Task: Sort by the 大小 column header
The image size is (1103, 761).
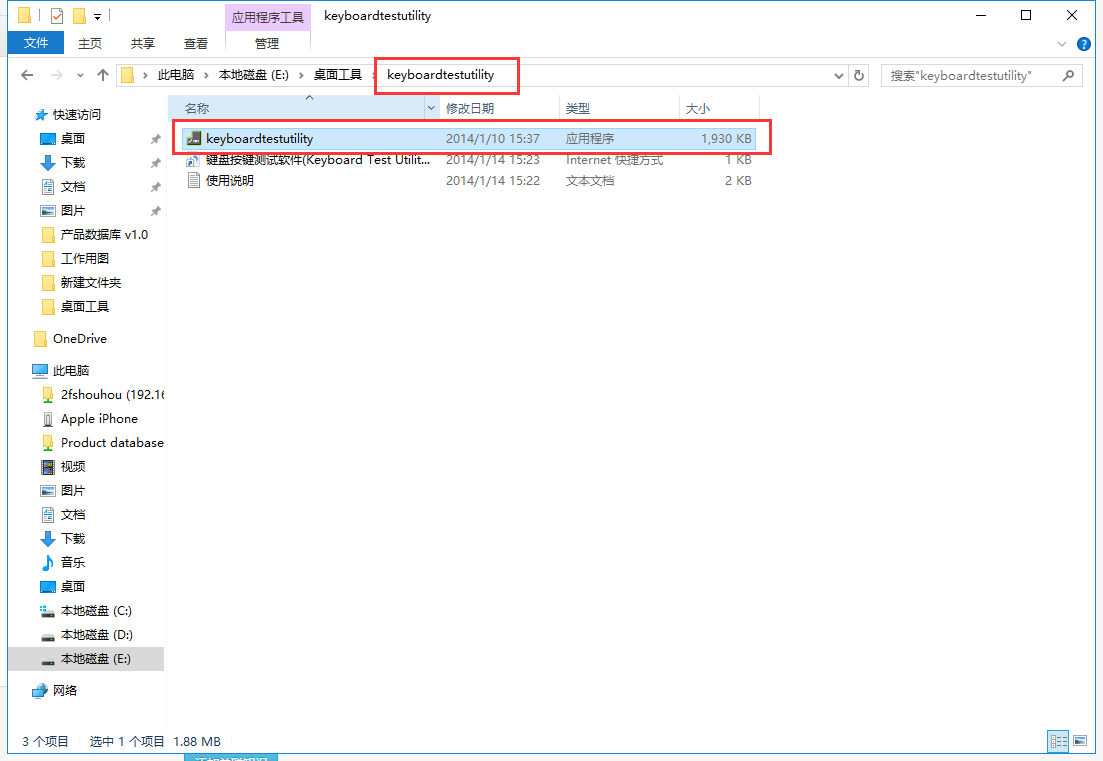Action: click(x=719, y=108)
